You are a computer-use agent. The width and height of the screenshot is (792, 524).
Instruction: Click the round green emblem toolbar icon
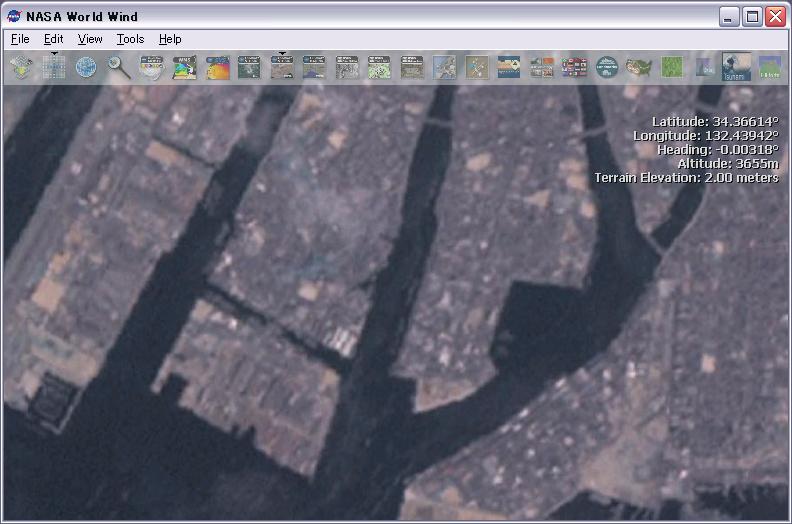click(606, 67)
